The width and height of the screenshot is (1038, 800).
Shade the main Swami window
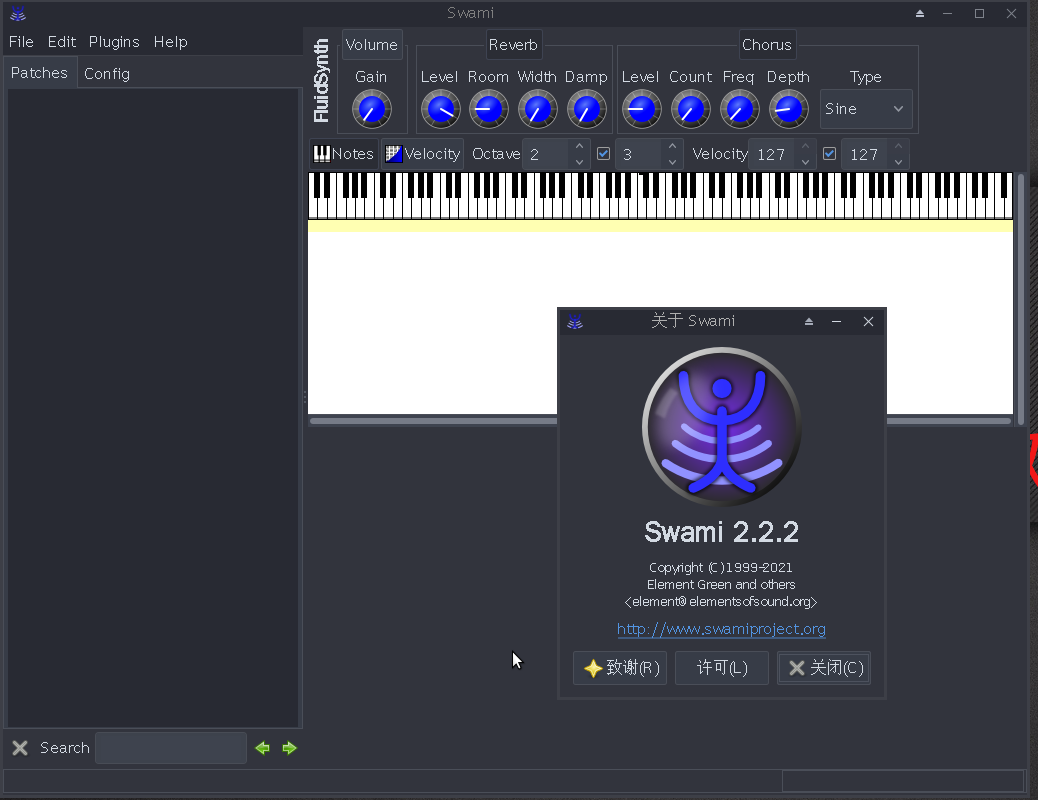tap(920, 13)
